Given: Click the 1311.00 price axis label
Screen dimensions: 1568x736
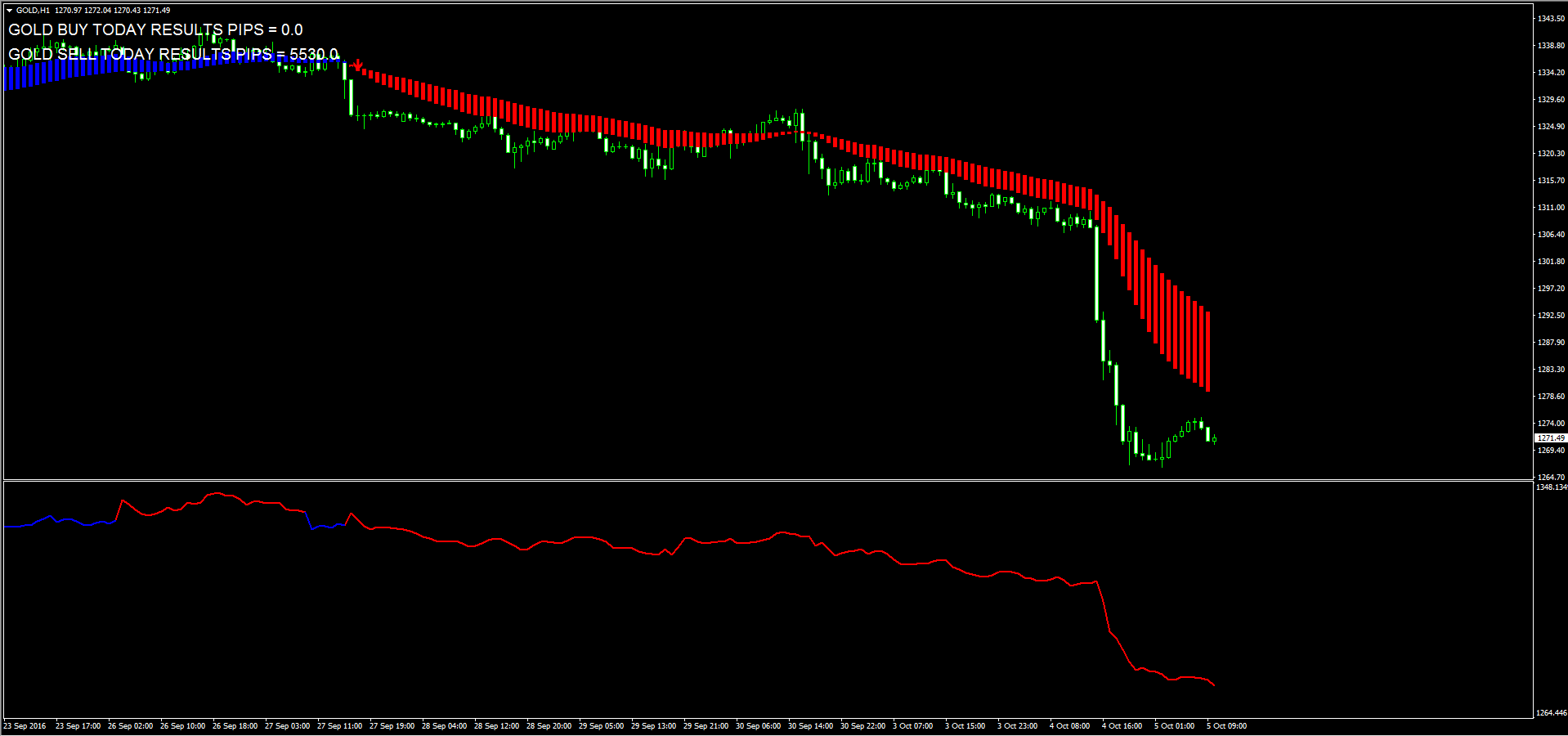Looking at the screenshot, I should 1551,208.
